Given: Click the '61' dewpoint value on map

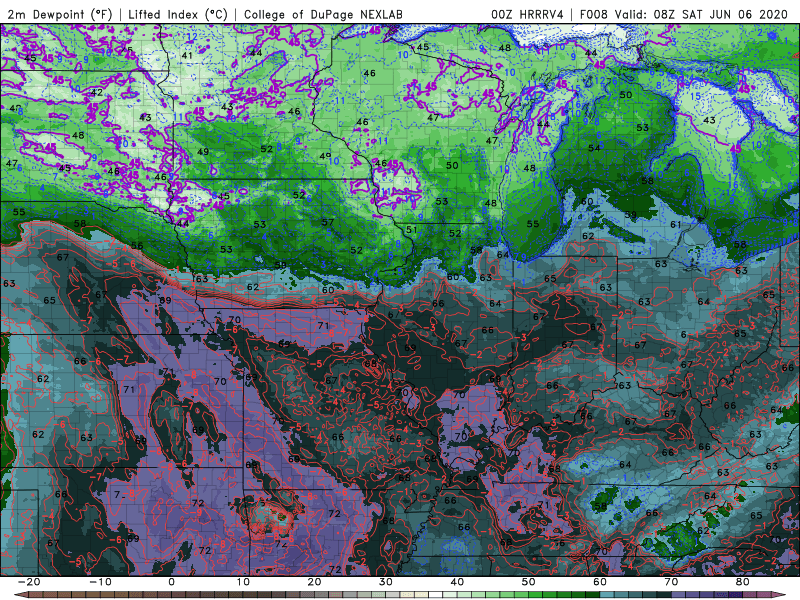Looking at the screenshot, I should (x=676, y=224).
